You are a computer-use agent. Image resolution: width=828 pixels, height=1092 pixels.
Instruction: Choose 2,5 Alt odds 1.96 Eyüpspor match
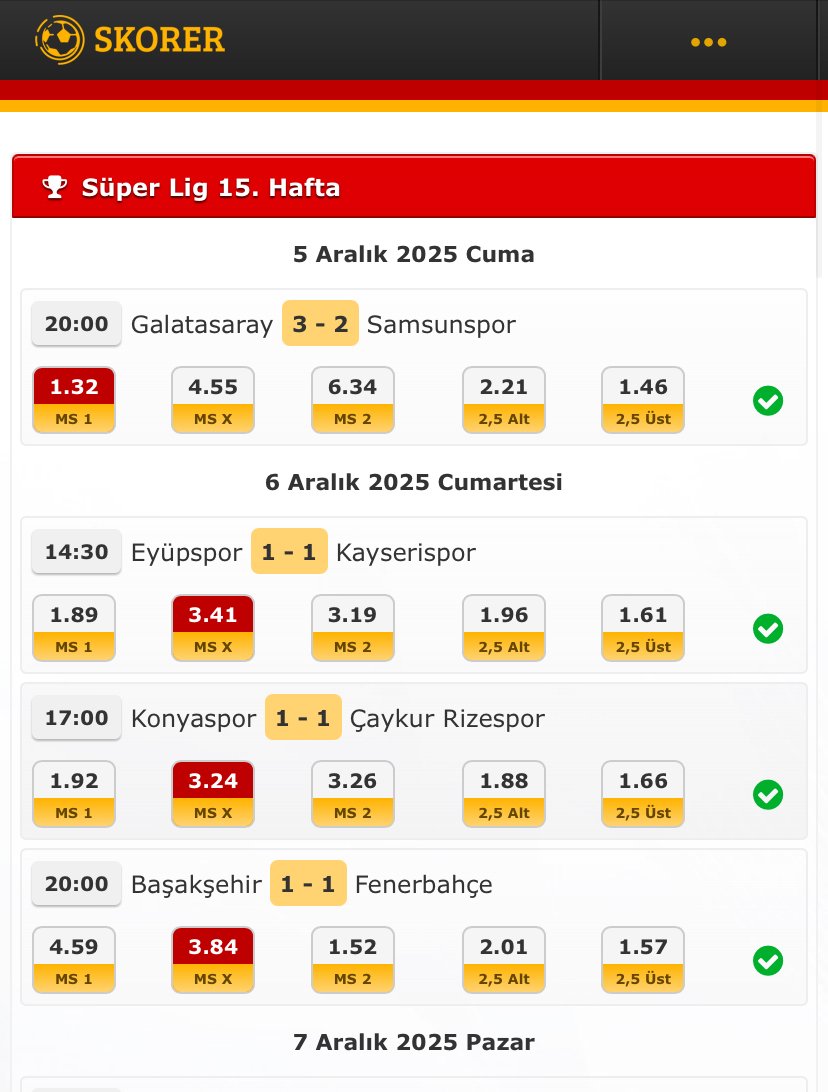(504, 628)
